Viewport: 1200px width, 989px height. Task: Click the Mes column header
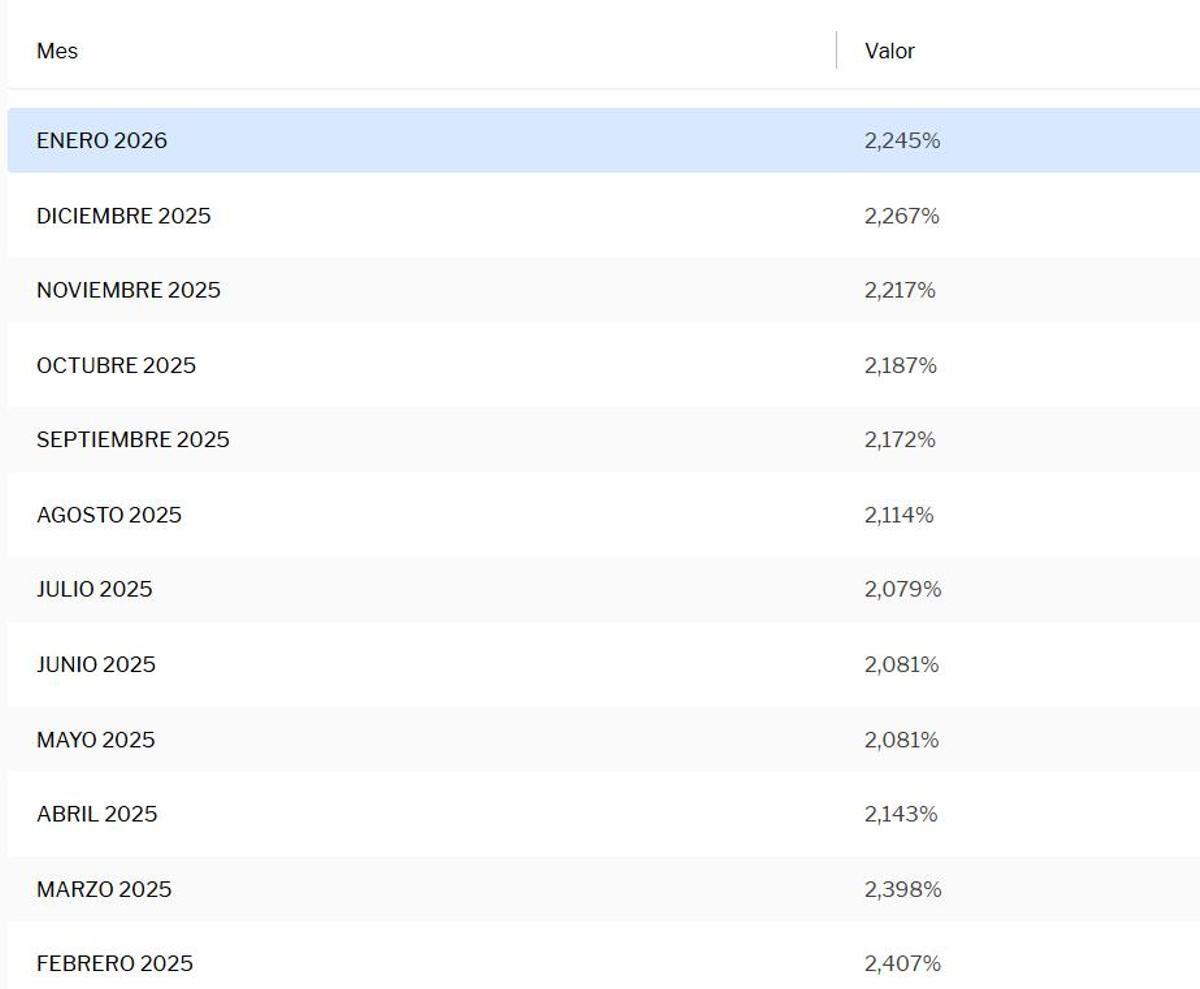click(57, 51)
